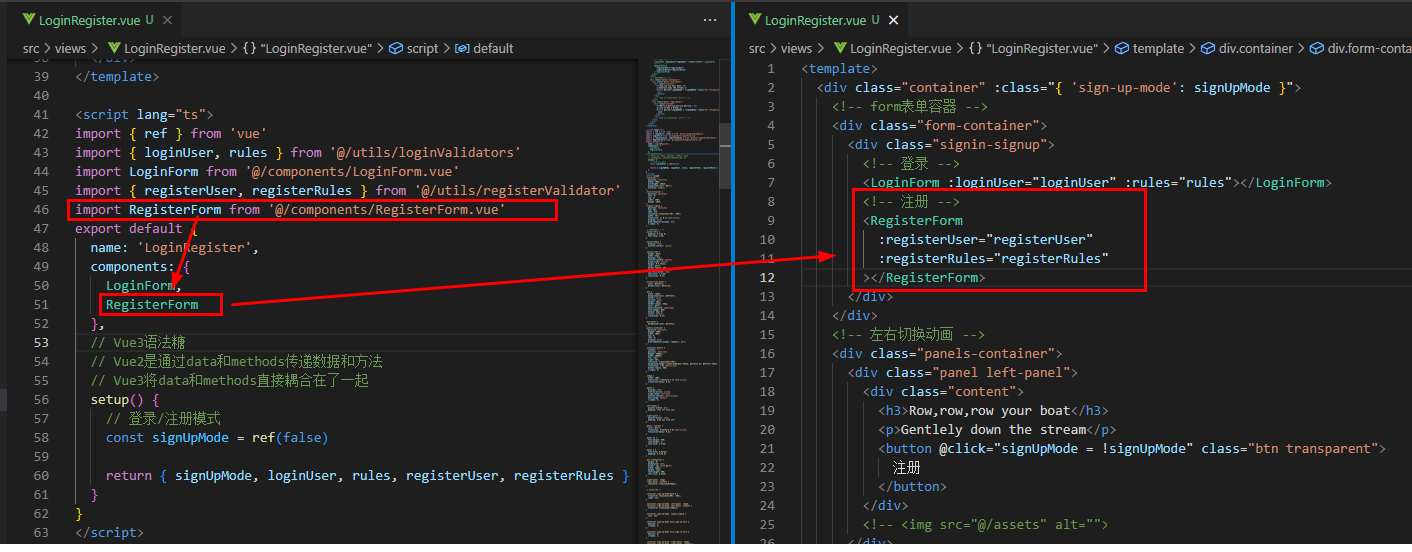Click "name: 'LoginRegister'," line
The height and width of the screenshot is (552, 1412).
175,247
